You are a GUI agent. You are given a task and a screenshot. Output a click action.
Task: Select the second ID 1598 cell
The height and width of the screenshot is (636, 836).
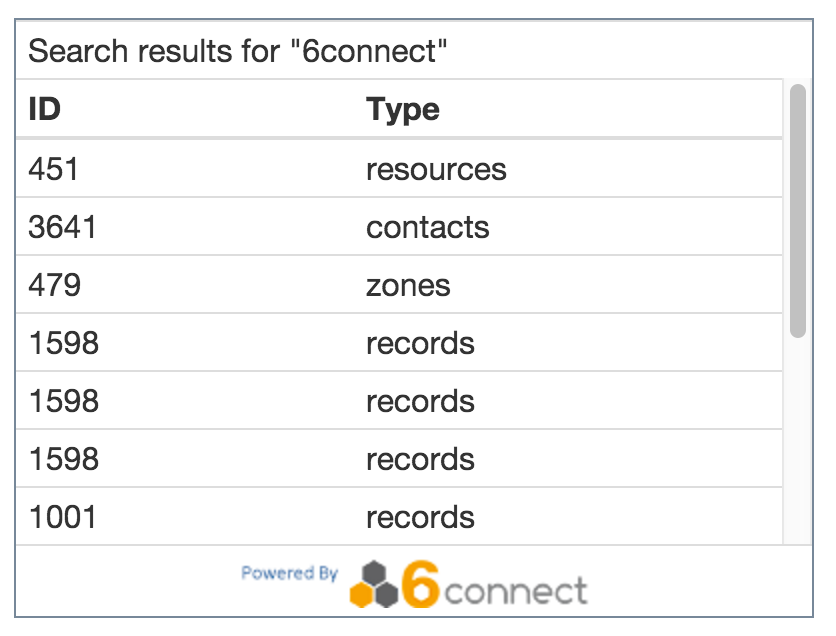pos(64,401)
